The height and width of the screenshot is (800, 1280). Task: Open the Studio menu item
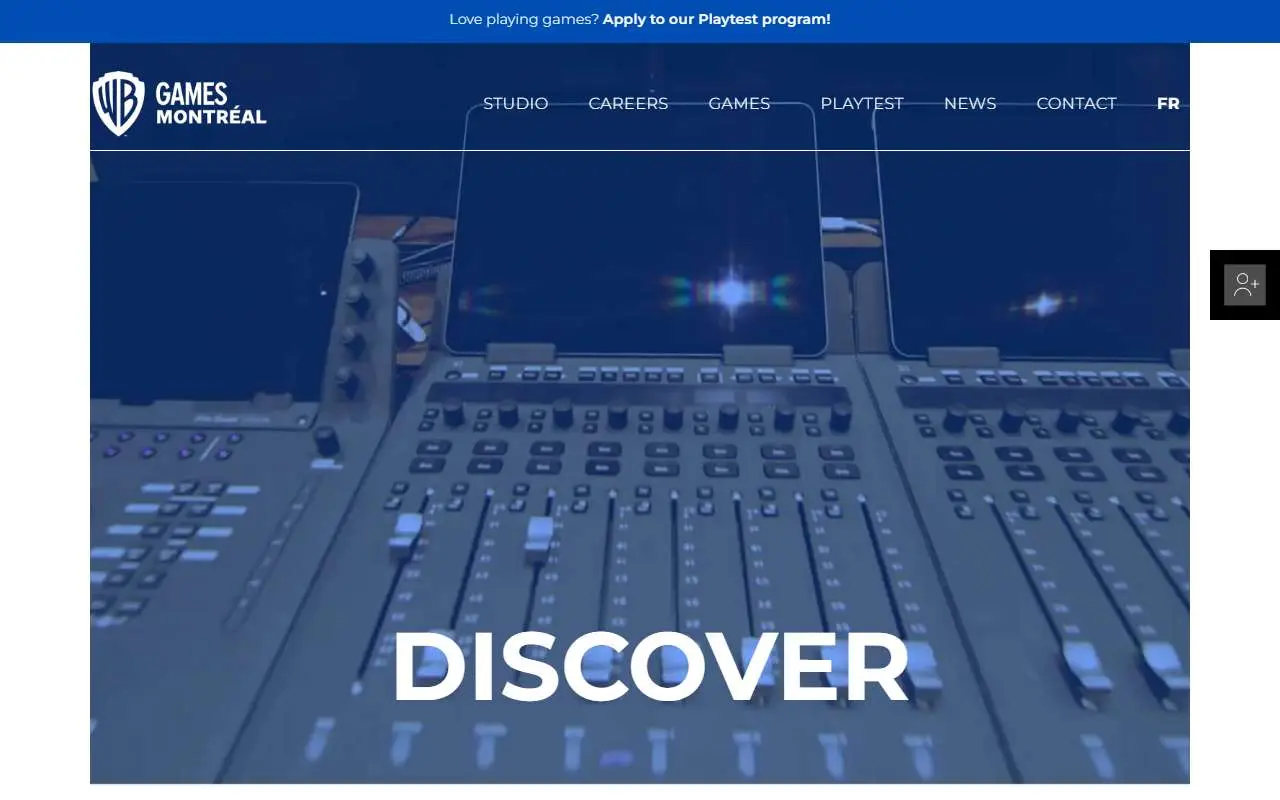(x=515, y=103)
